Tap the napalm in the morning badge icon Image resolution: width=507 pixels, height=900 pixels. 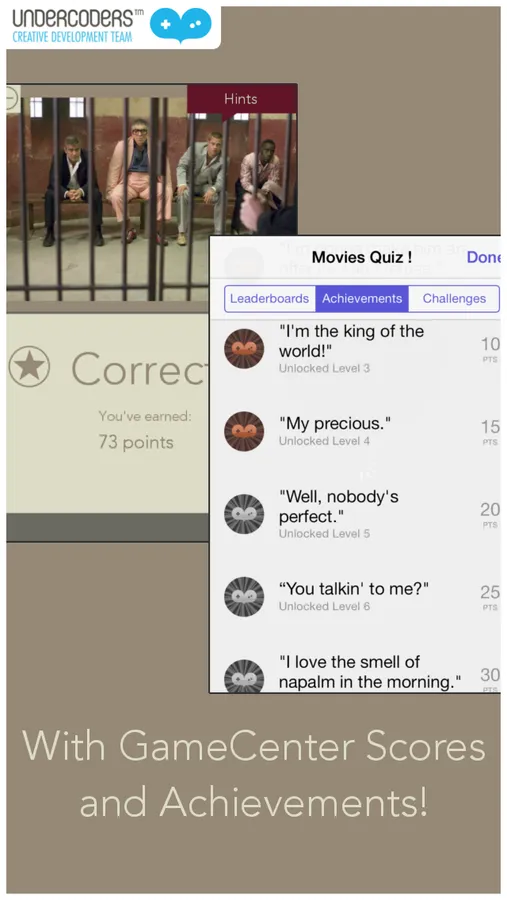pyautogui.click(x=244, y=676)
